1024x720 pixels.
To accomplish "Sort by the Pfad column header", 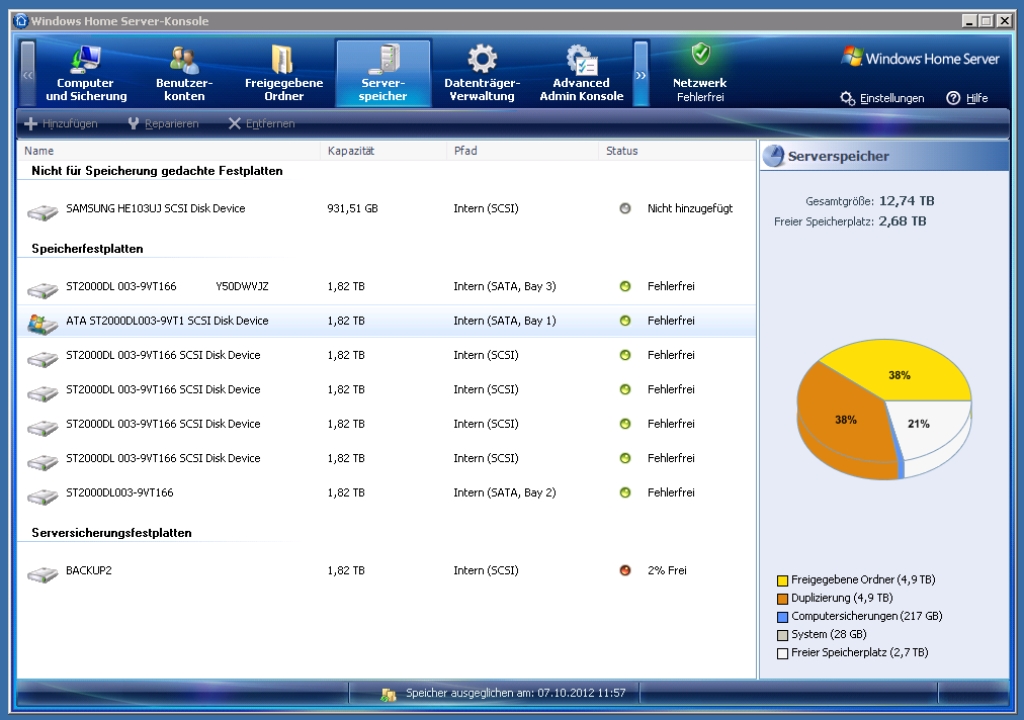I will coord(522,151).
